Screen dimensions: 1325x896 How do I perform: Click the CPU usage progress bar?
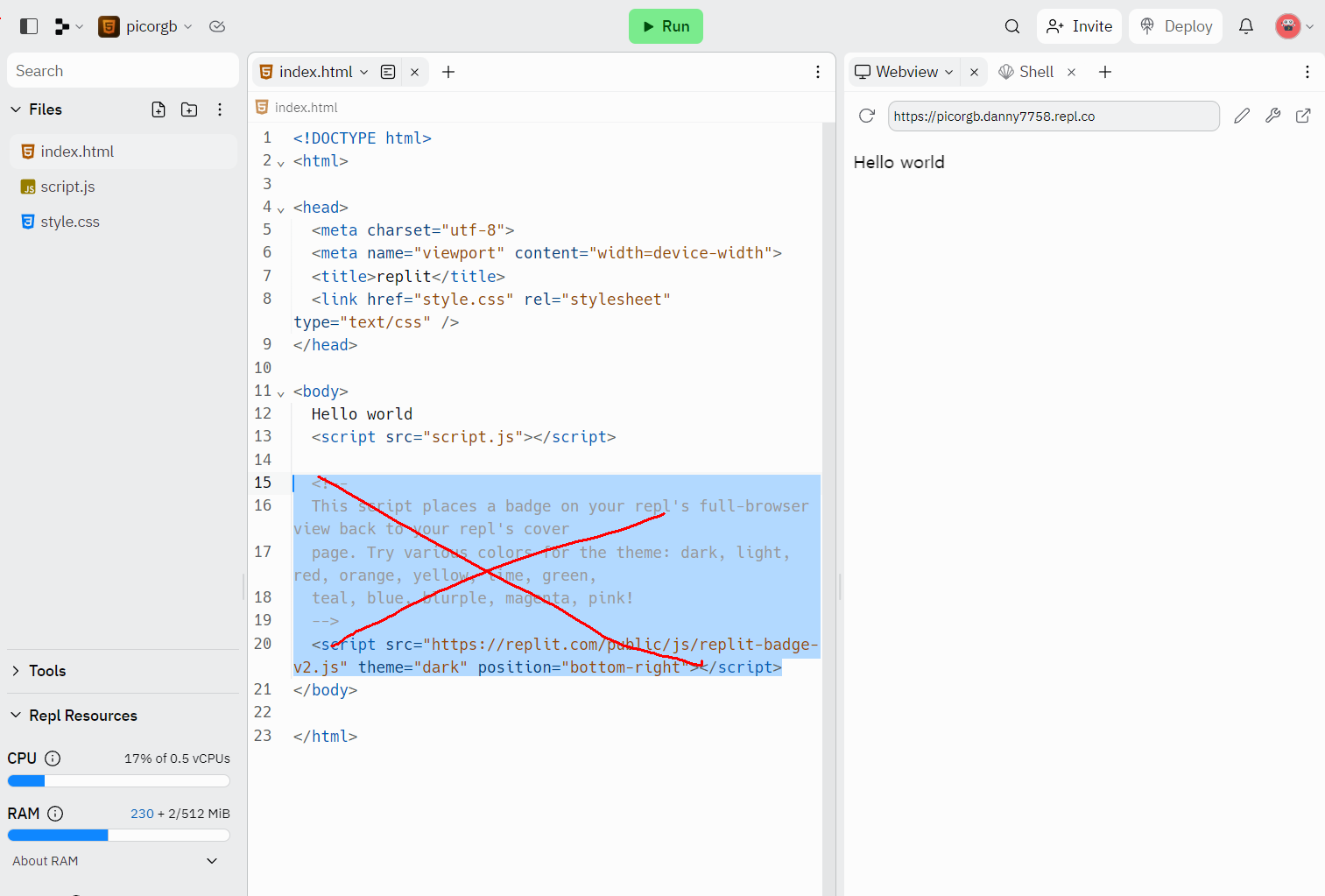(x=118, y=780)
